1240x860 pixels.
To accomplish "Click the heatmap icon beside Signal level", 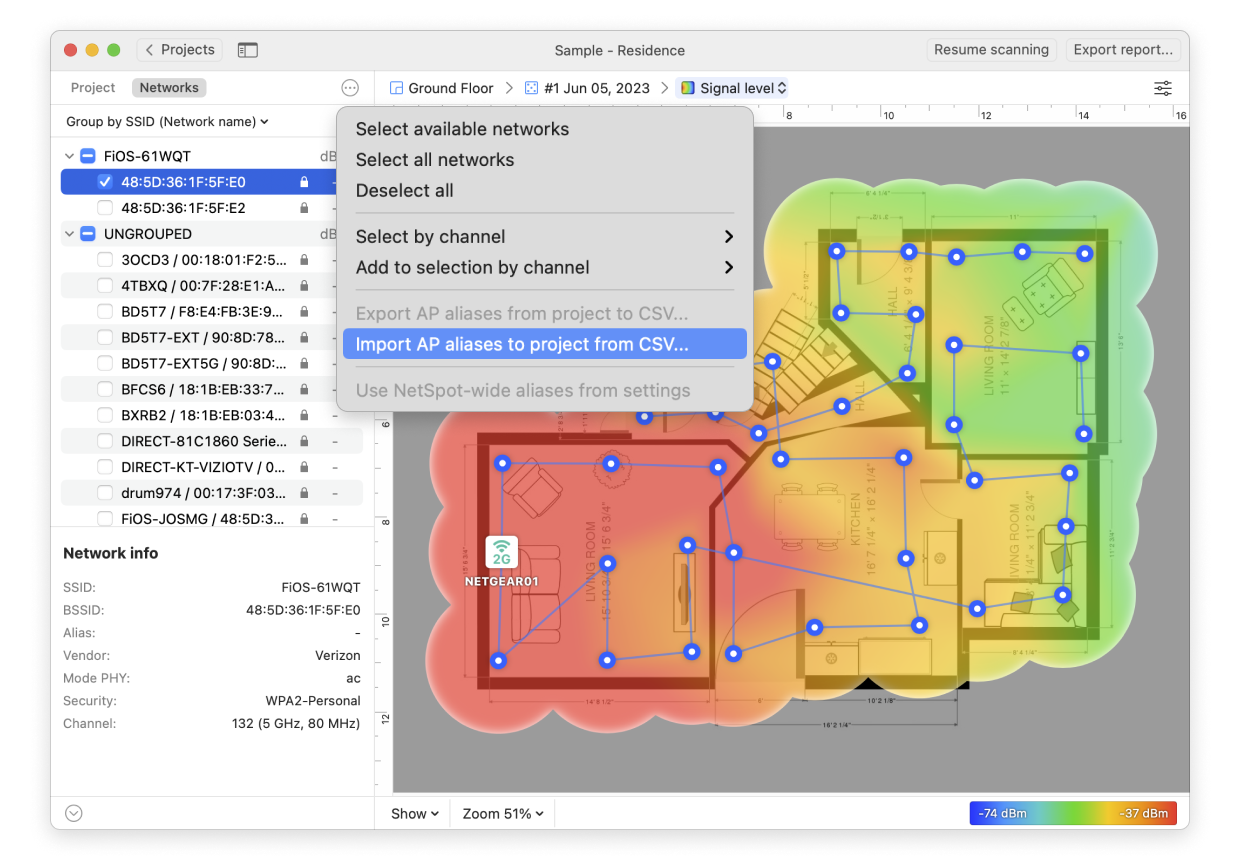I will (688, 88).
